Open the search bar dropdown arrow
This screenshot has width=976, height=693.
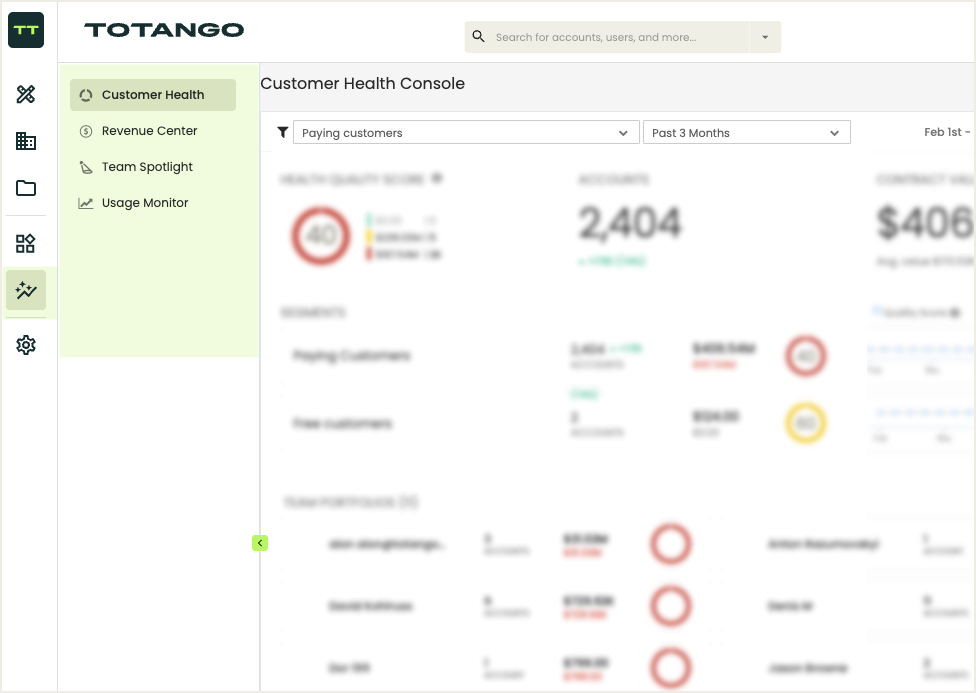(x=765, y=37)
